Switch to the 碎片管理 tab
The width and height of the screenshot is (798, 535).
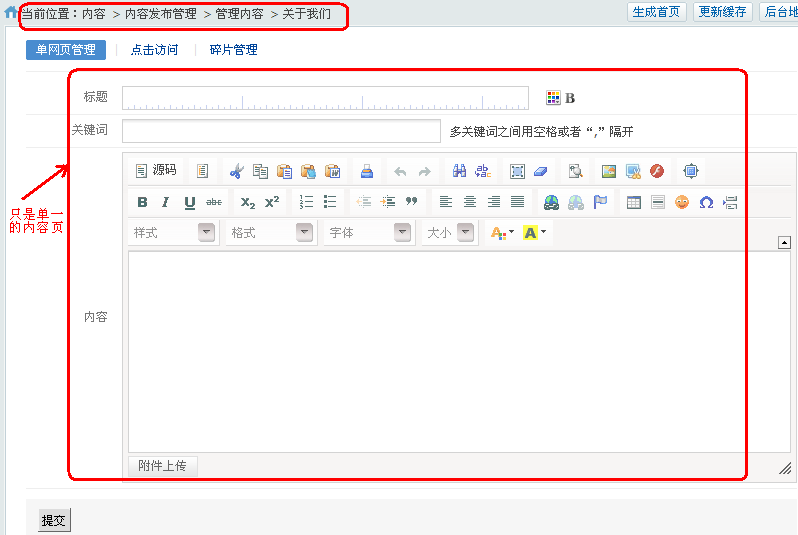pyautogui.click(x=233, y=50)
